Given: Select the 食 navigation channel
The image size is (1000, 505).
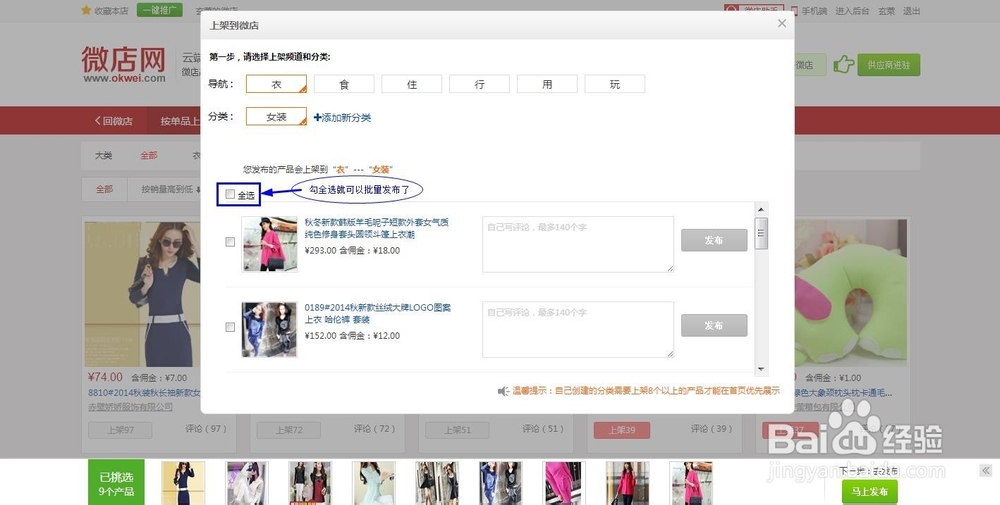Looking at the screenshot, I should pyautogui.click(x=344, y=84).
